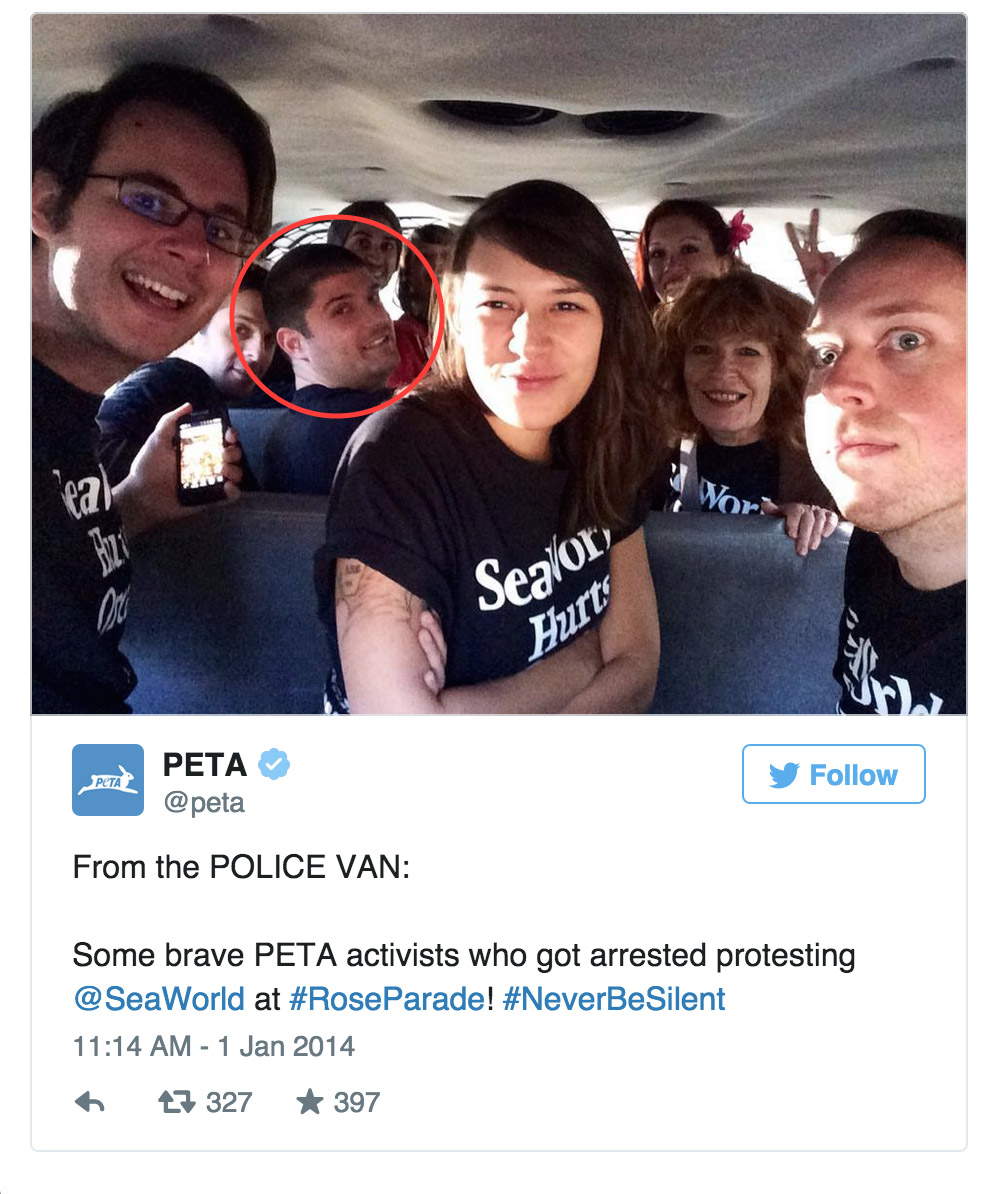
Task: Click the phone held up in photo
Action: 202,457
